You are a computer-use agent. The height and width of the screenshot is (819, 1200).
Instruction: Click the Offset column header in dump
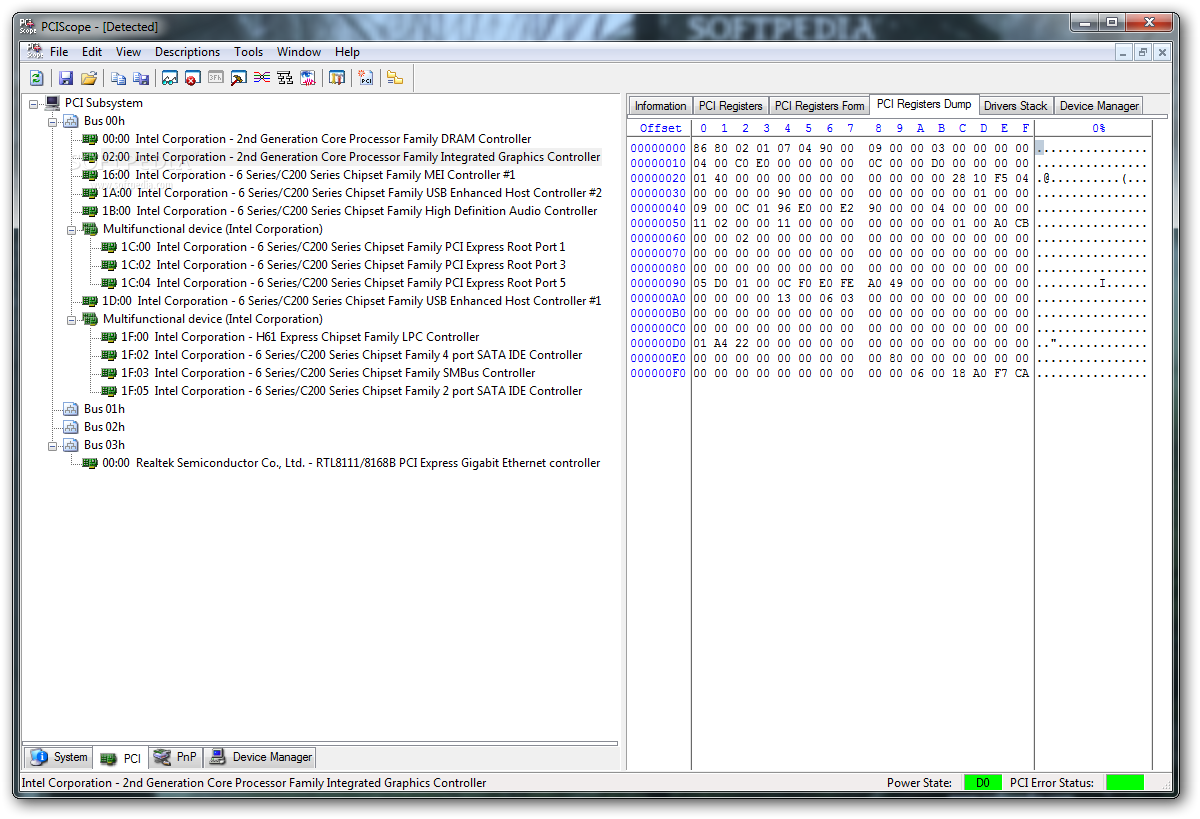coord(660,128)
